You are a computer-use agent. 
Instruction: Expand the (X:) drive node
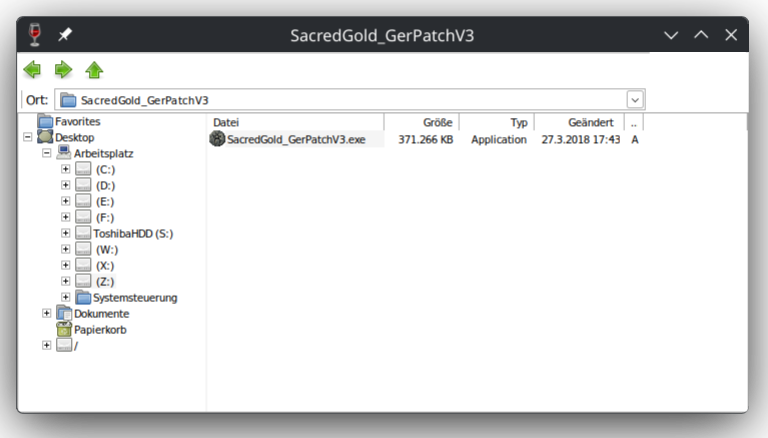(x=66, y=265)
